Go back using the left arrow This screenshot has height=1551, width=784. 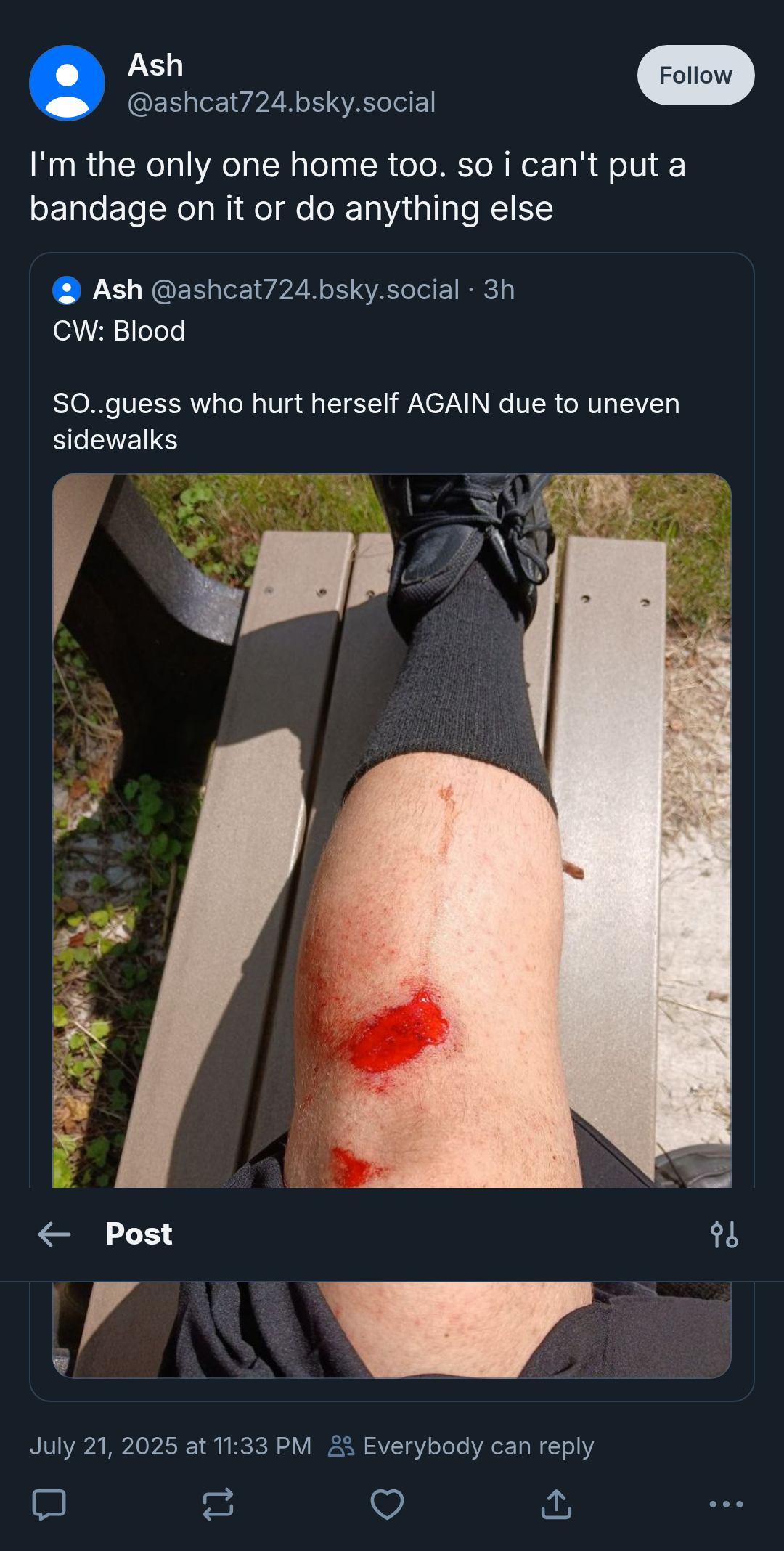54,1234
